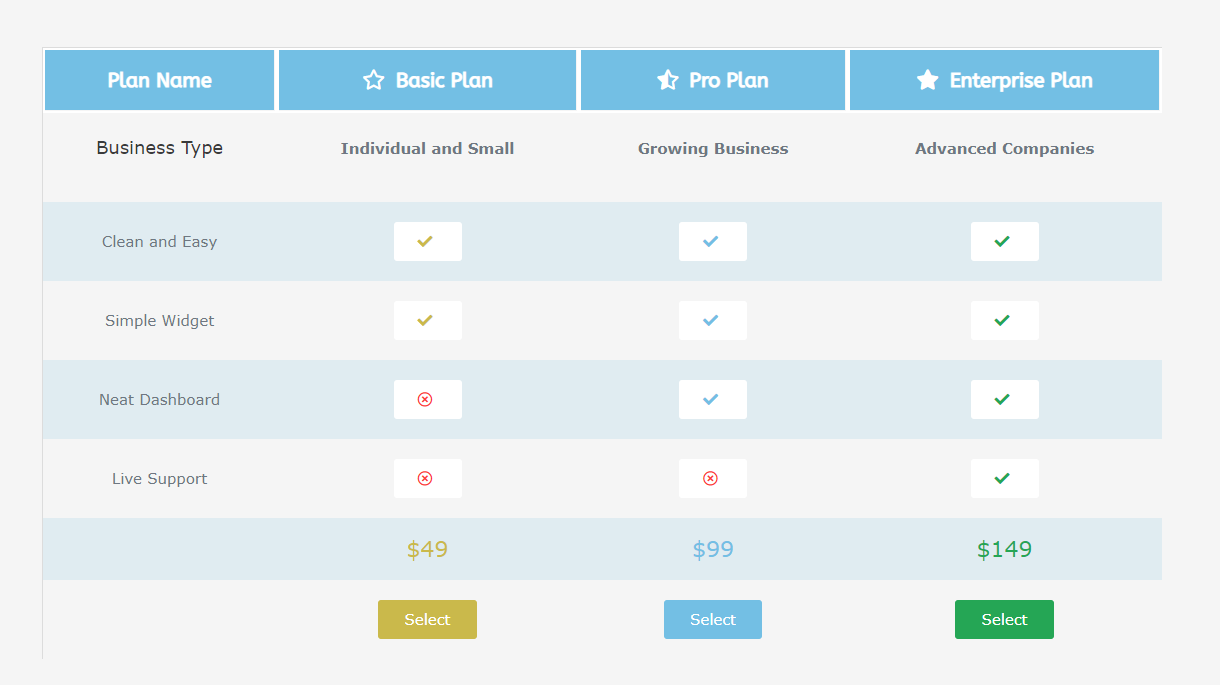Click the solid star icon beside Enterprise Plan
This screenshot has height=685, width=1220.
click(928, 80)
